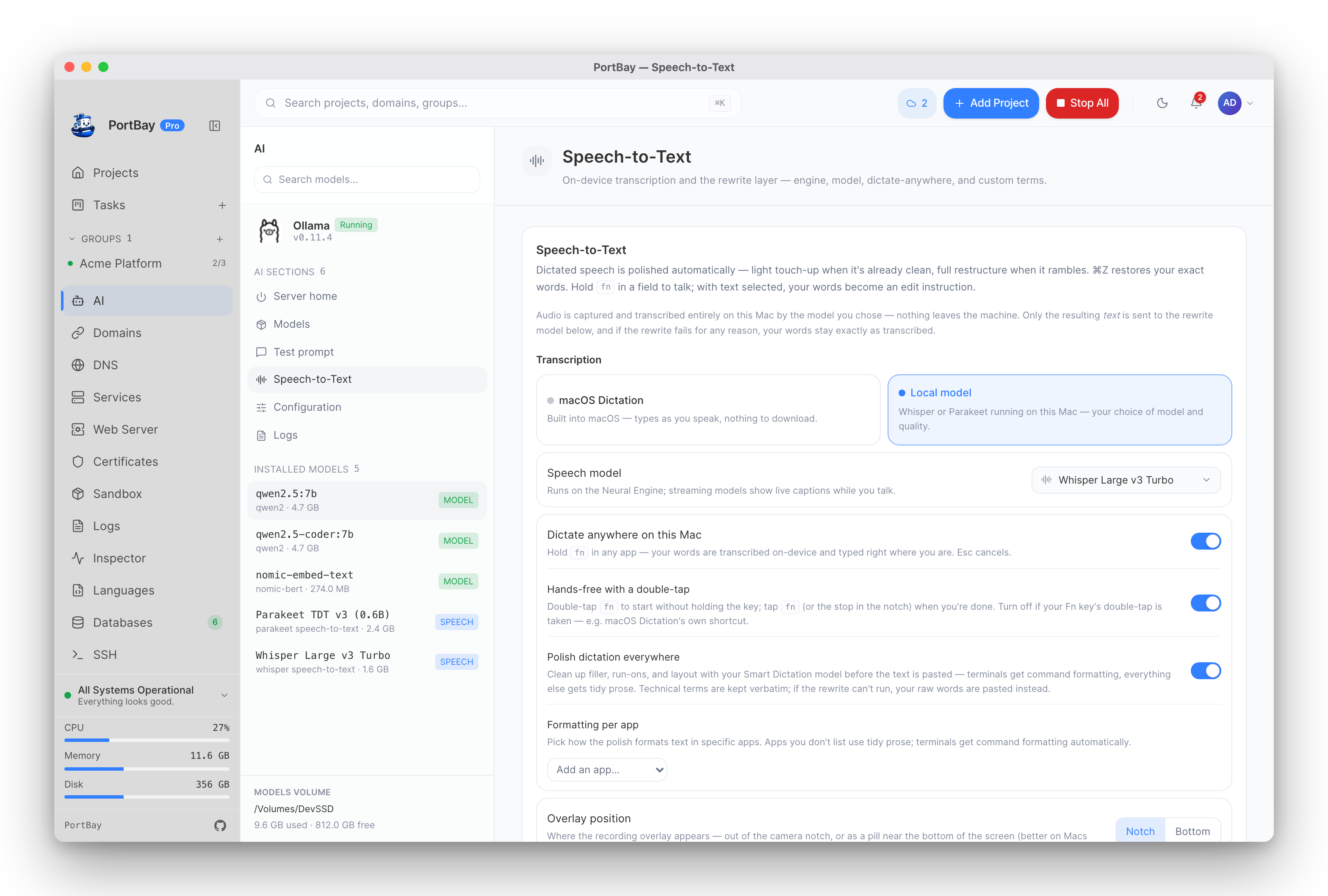Click the Disk usage bar
Image resolution: width=1328 pixels, height=896 pixels.
click(x=147, y=796)
